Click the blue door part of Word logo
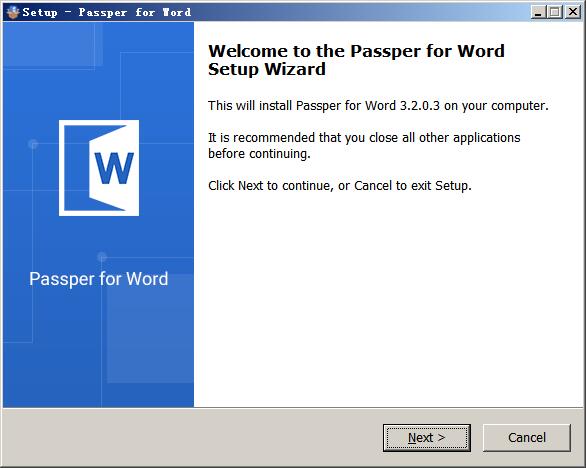The width and height of the screenshot is (586, 468). click(x=77, y=168)
